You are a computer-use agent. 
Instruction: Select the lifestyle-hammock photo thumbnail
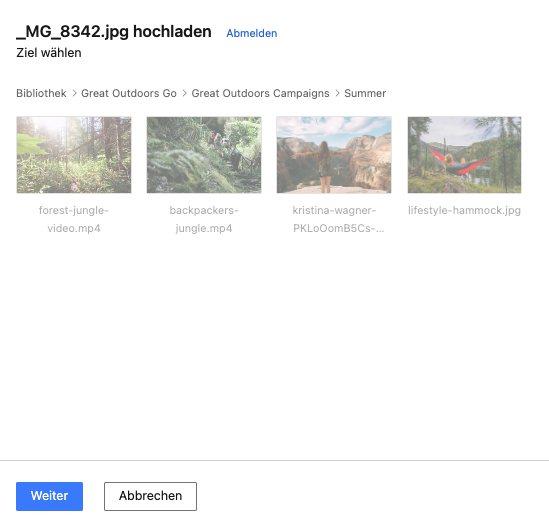464,155
